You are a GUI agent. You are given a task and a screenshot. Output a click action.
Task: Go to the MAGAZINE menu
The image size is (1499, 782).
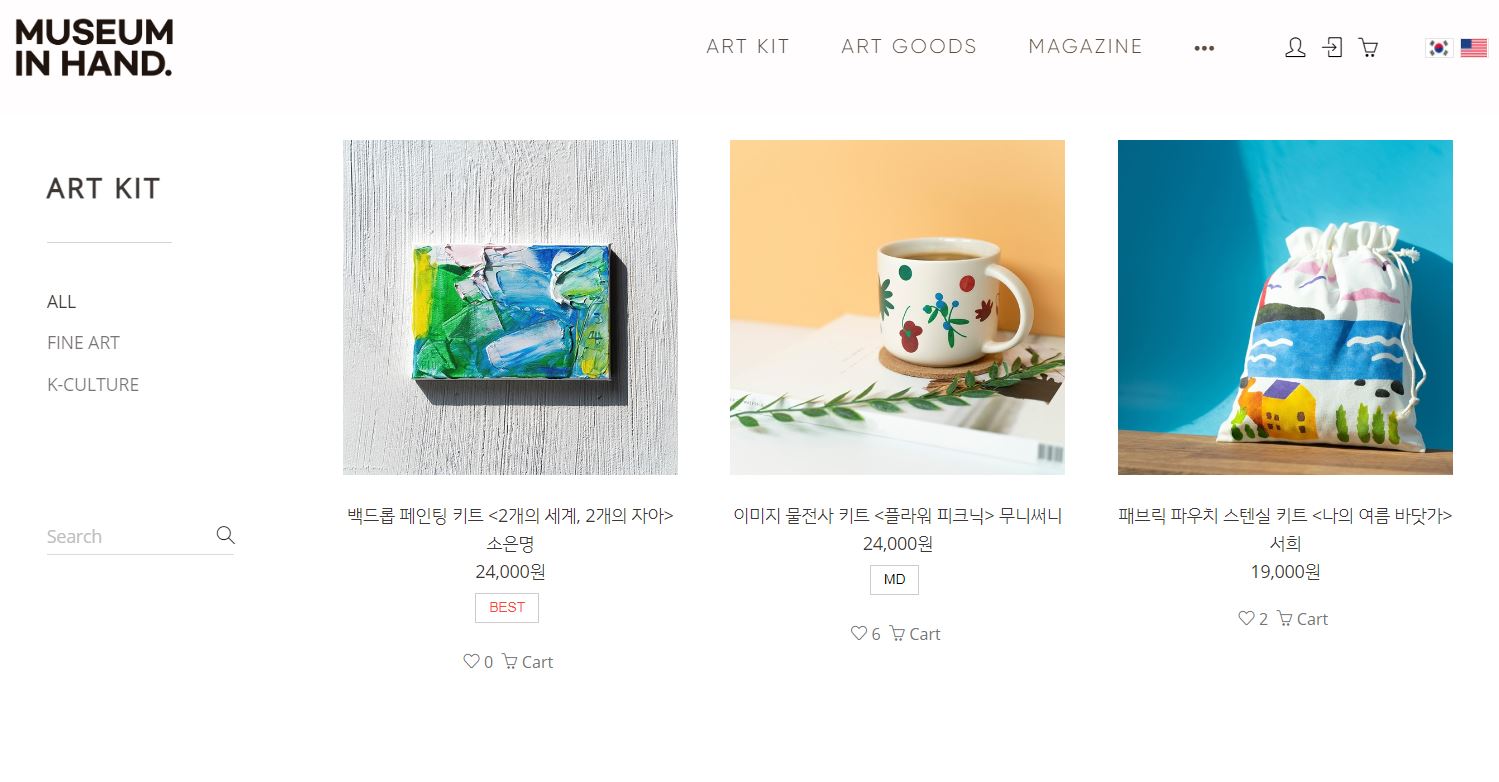pyautogui.click(x=1085, y=47)
